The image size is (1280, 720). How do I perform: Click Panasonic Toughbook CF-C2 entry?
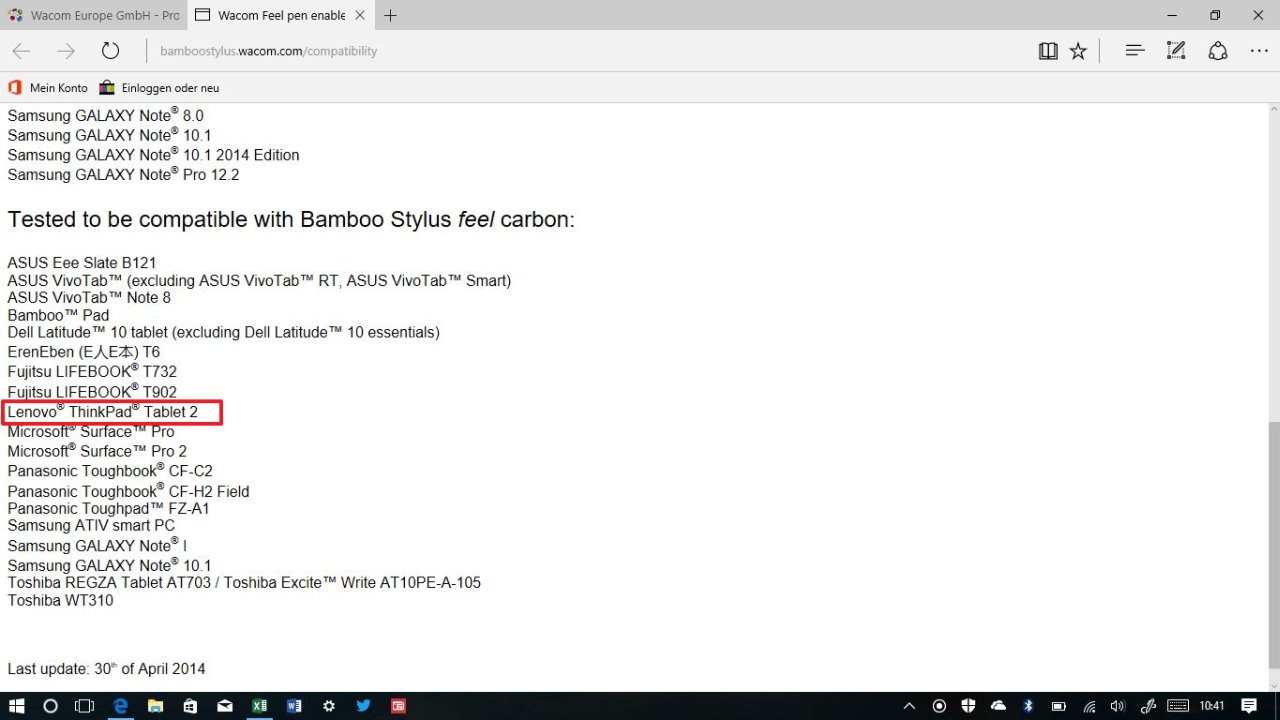(x=110, y=470)
